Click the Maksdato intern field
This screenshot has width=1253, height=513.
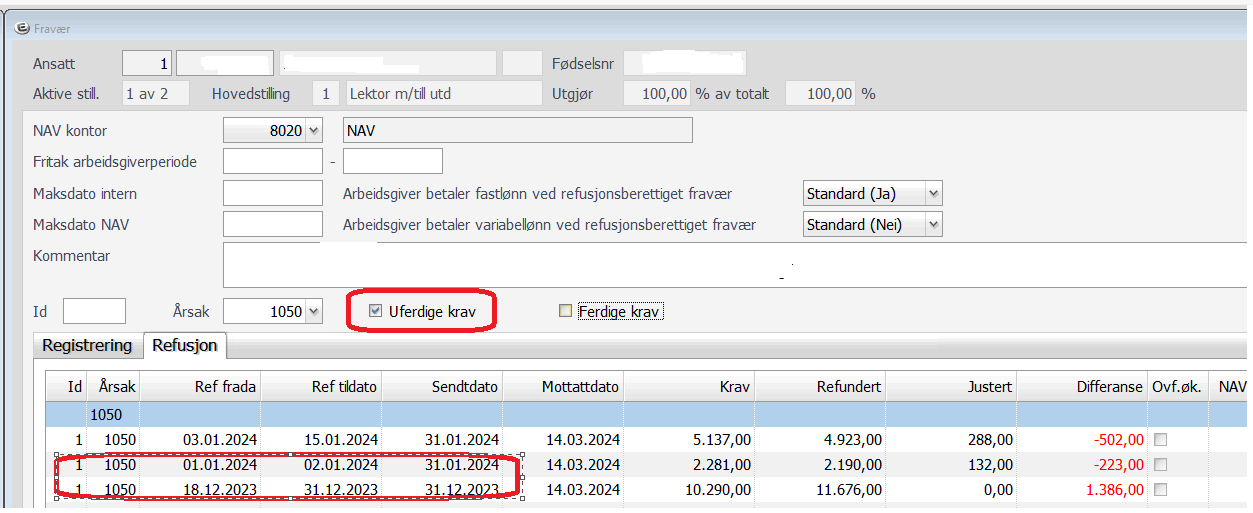tap(273, 194)
